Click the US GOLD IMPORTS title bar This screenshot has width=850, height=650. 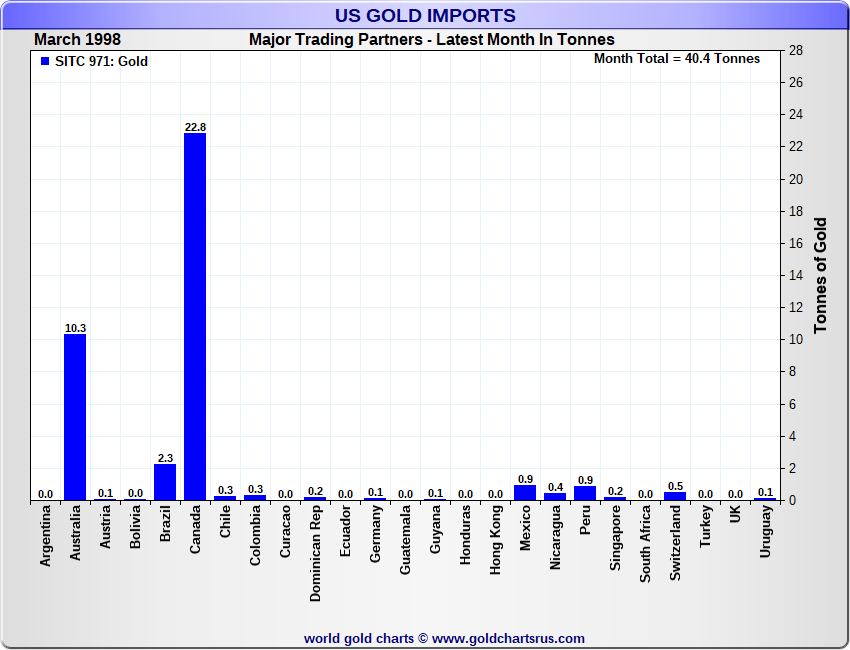coord(425,15)
